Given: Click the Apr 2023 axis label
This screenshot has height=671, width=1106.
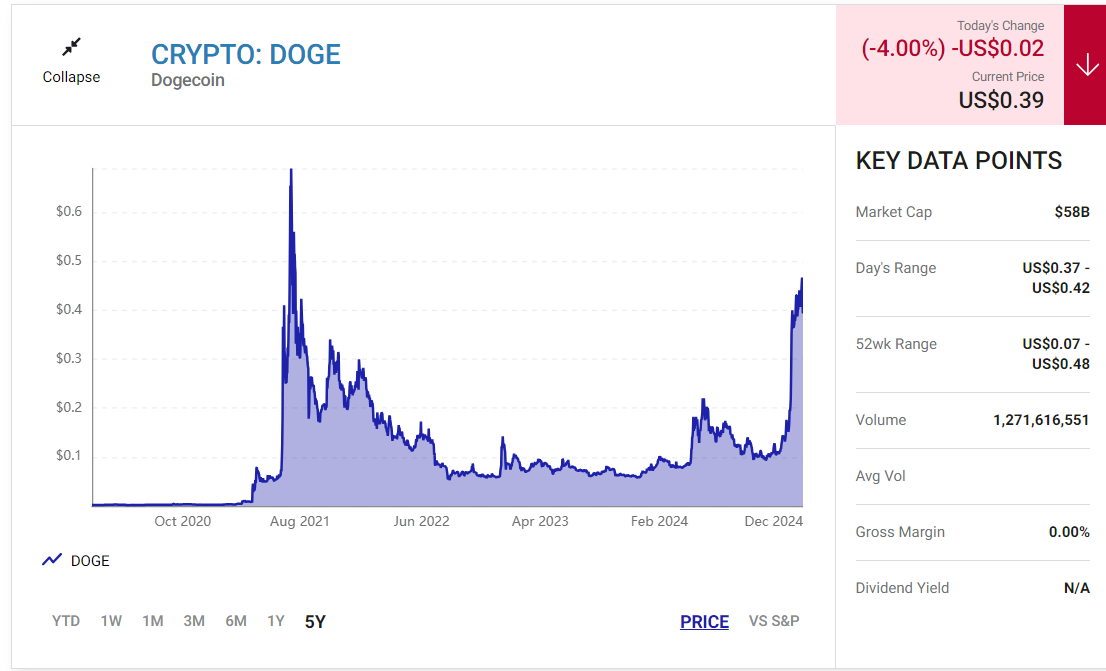Looking at the screenshot, I should click(540, 521).
